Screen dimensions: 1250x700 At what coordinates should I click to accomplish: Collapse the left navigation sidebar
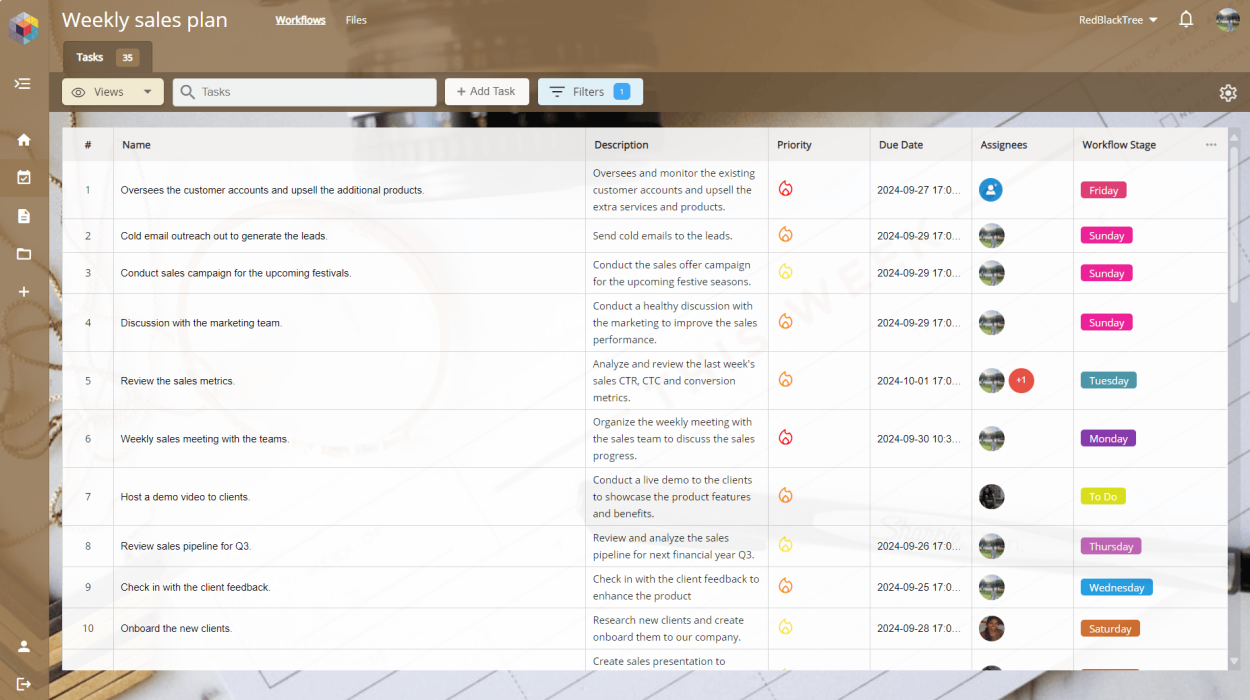(23, 84)
